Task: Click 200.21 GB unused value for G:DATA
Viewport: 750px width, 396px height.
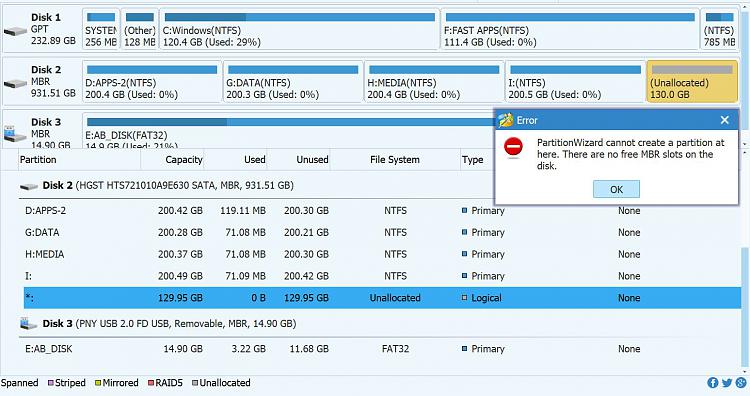Action: pos(306,232)
